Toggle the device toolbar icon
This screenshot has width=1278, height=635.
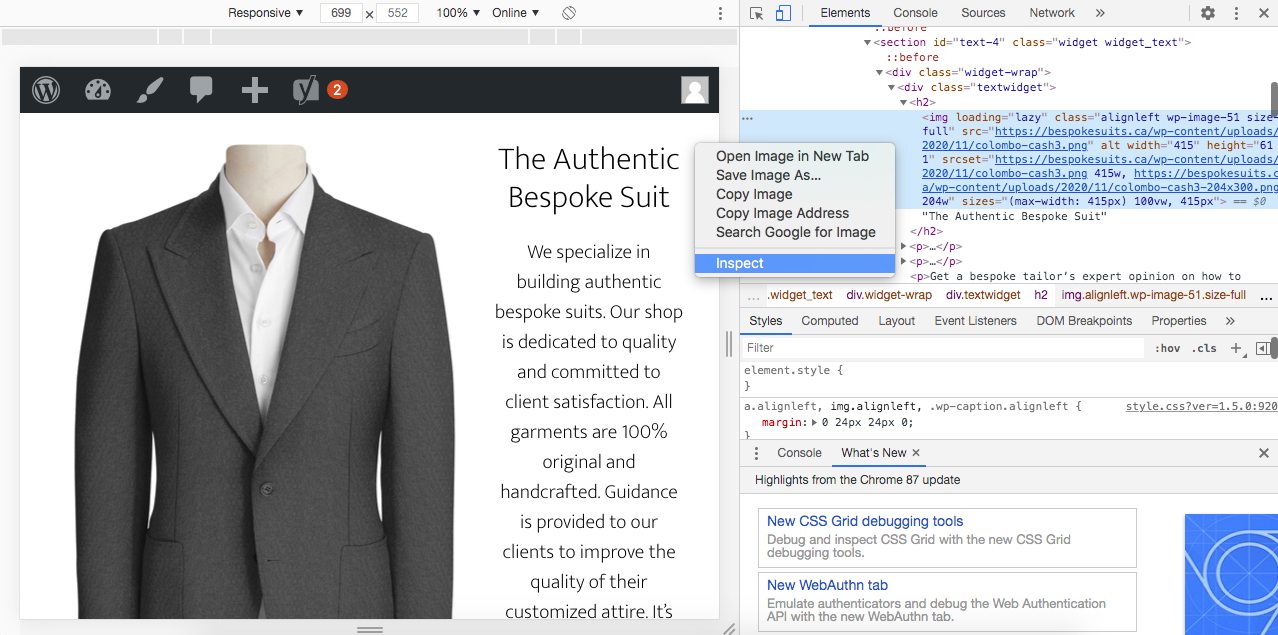coord(782,13)
